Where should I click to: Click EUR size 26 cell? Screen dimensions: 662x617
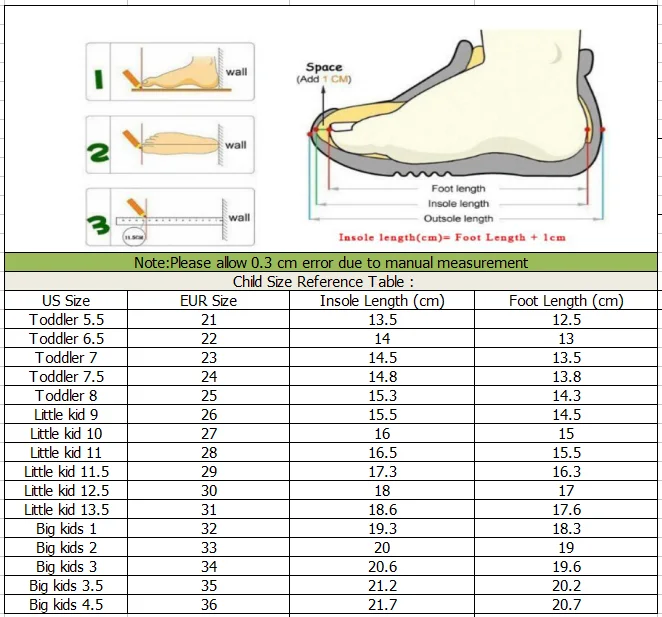click(209, 415)
